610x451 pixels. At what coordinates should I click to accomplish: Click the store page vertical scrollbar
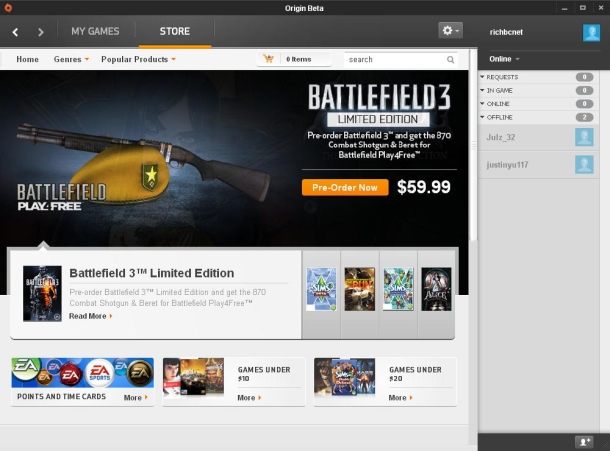[473, 145]
